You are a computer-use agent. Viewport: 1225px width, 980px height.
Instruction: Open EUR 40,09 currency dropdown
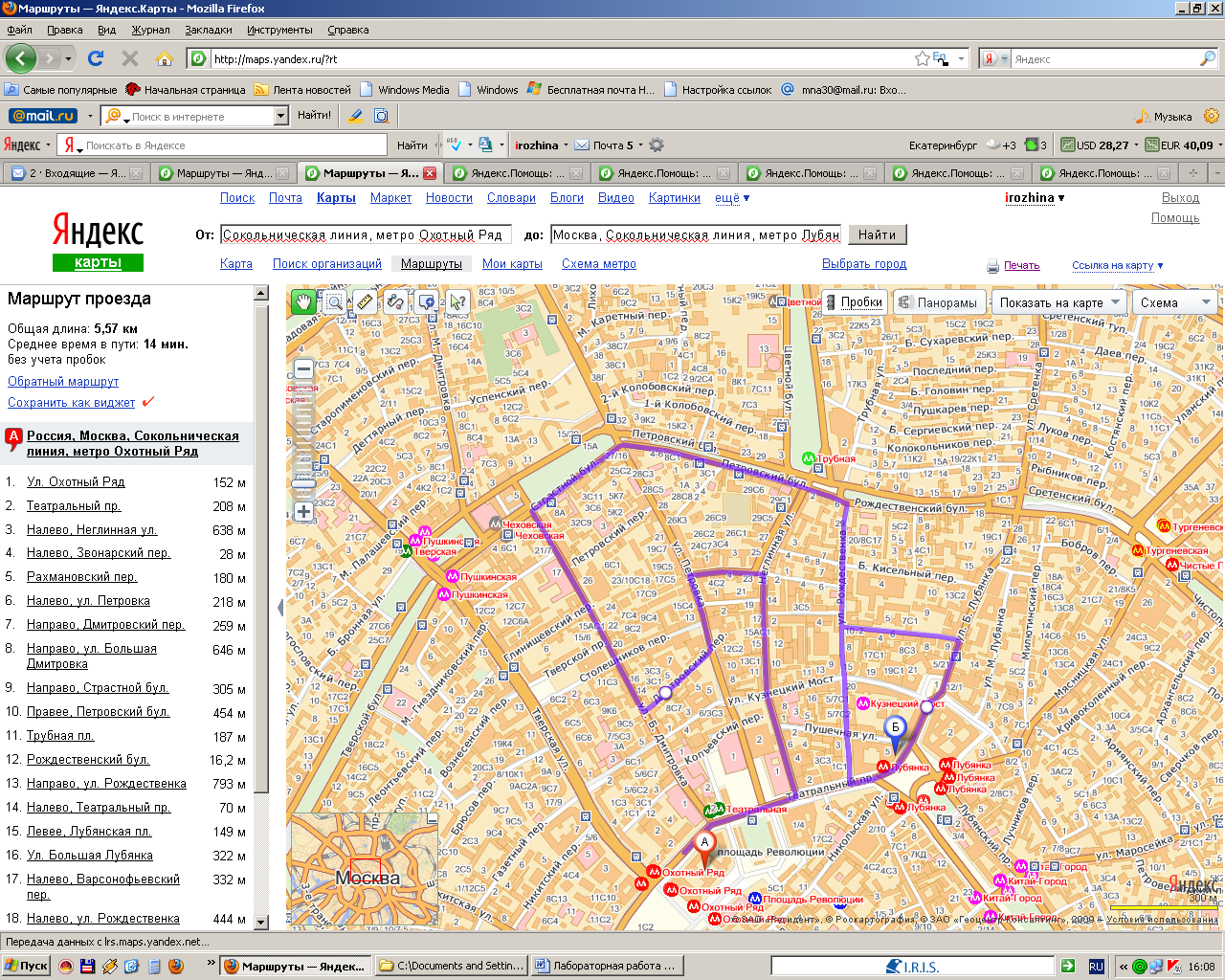point(1184,145)
